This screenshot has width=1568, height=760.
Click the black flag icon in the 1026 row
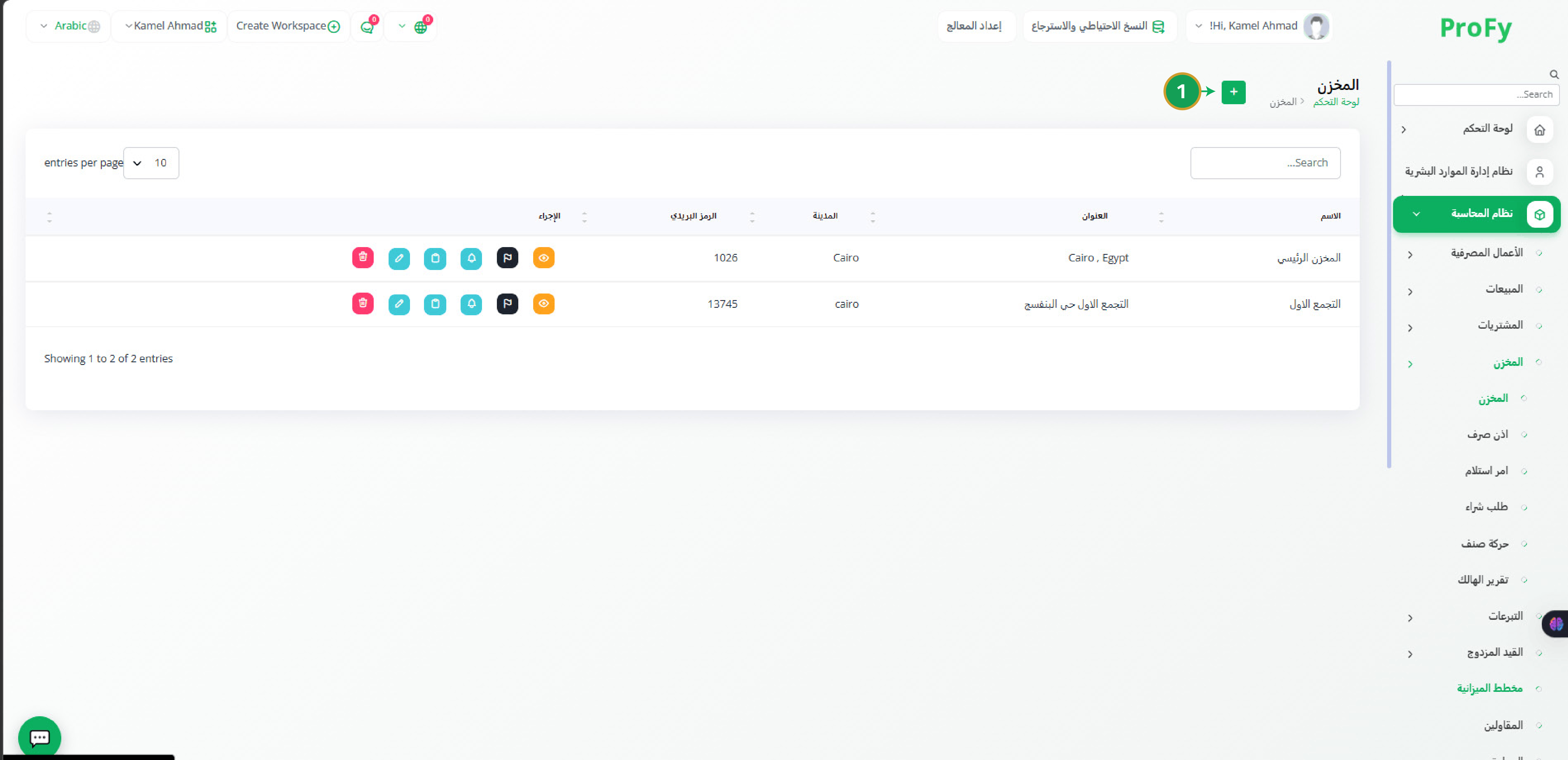point(507,258)
